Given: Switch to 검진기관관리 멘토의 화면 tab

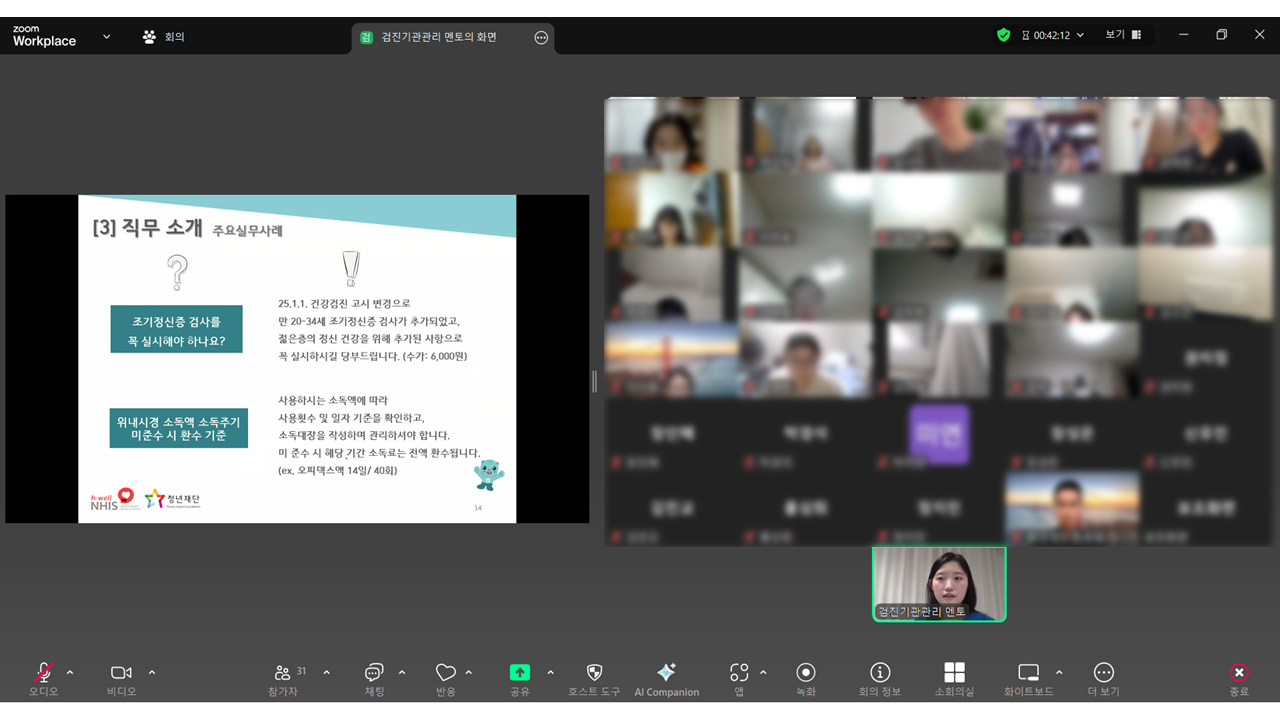Looking at the screenshot, I should click(x=440, y=37).
